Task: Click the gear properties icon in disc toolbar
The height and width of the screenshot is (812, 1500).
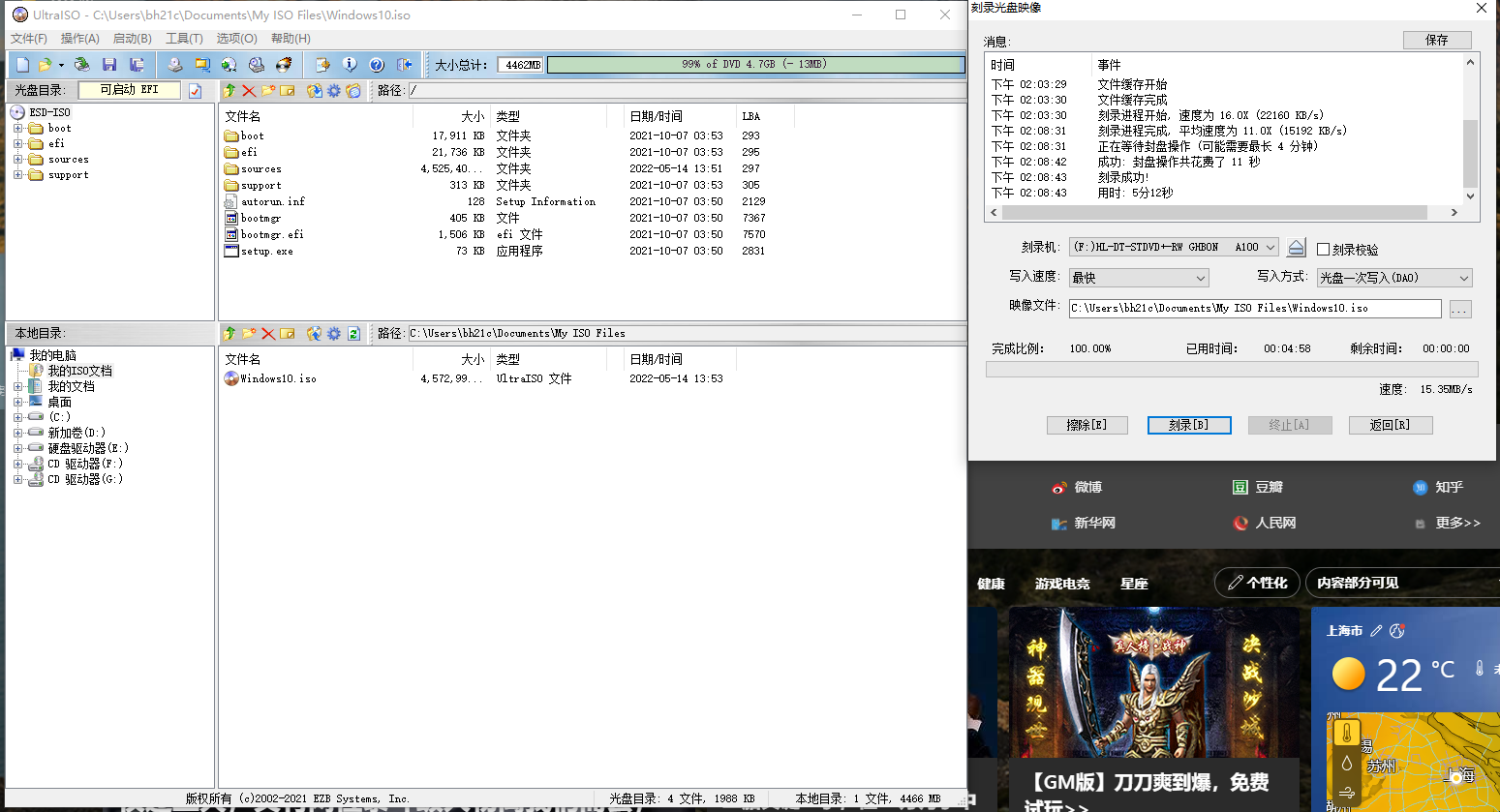Action: coord(334,90)
